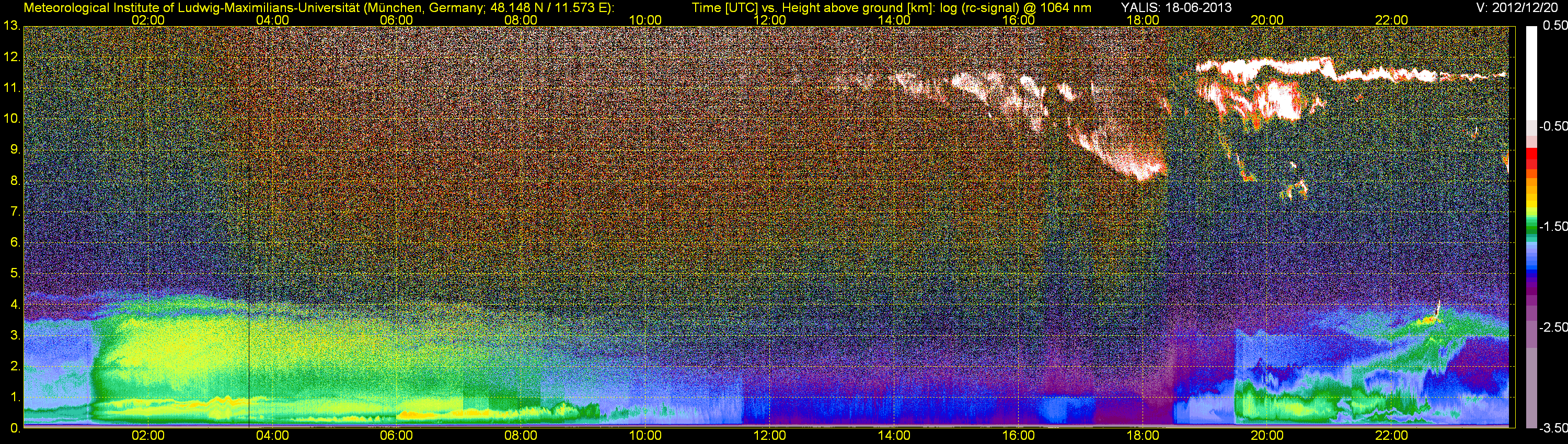Click the 8 km height axis label
1568x444 pixels.
click(15, 181)
